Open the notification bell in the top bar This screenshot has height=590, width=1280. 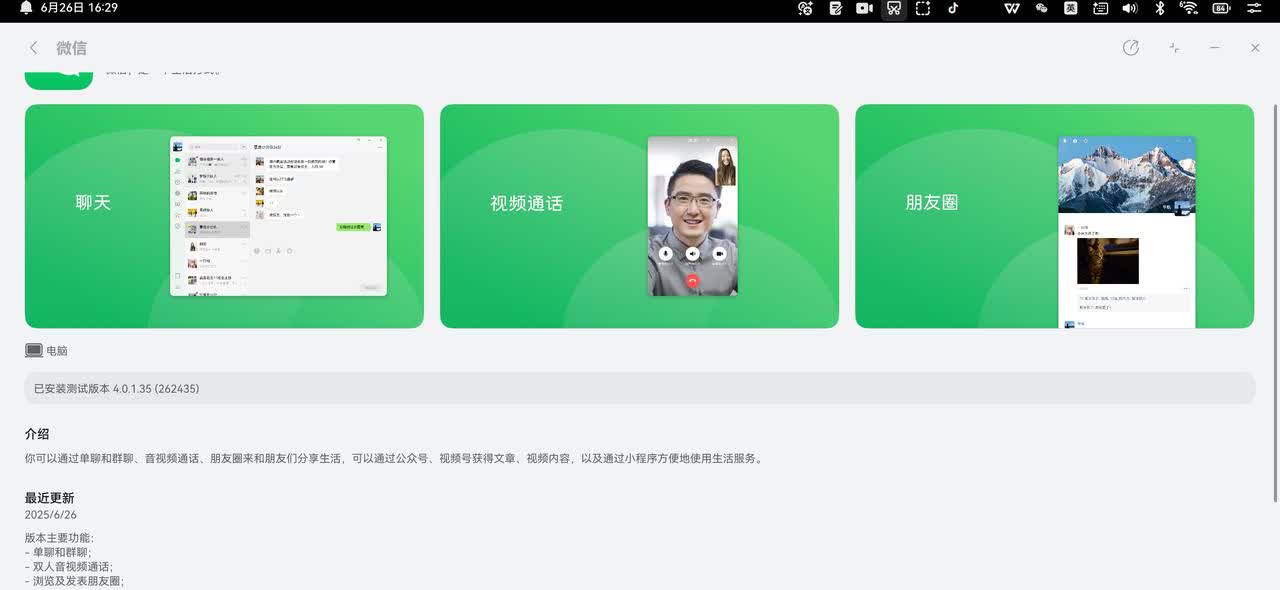pyautogui.click(x=26, y=8)
